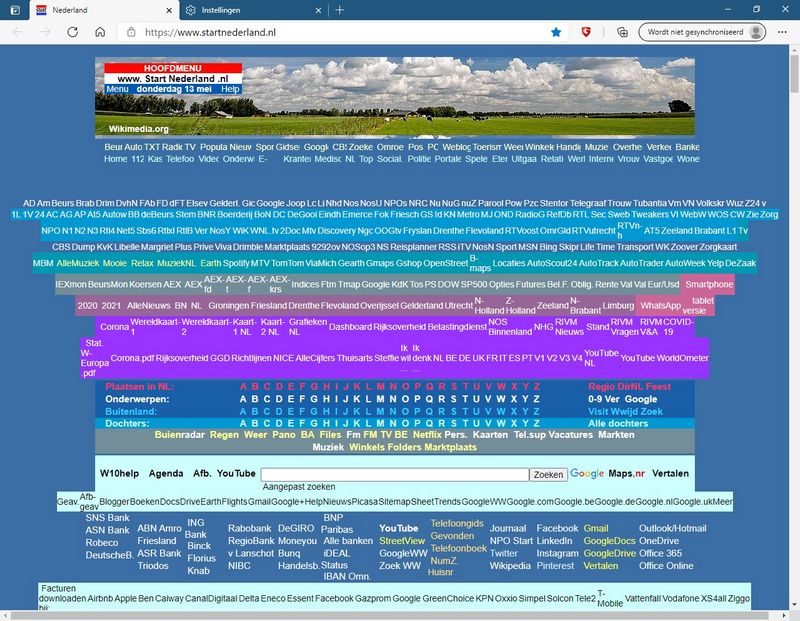The image size is (800, 621).
Task: Open the colorful Google logo link
Action: pos(587,474)
